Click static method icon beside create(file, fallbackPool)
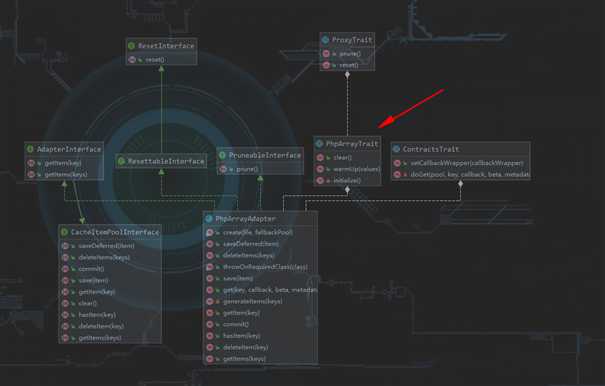 pos(210,232)
